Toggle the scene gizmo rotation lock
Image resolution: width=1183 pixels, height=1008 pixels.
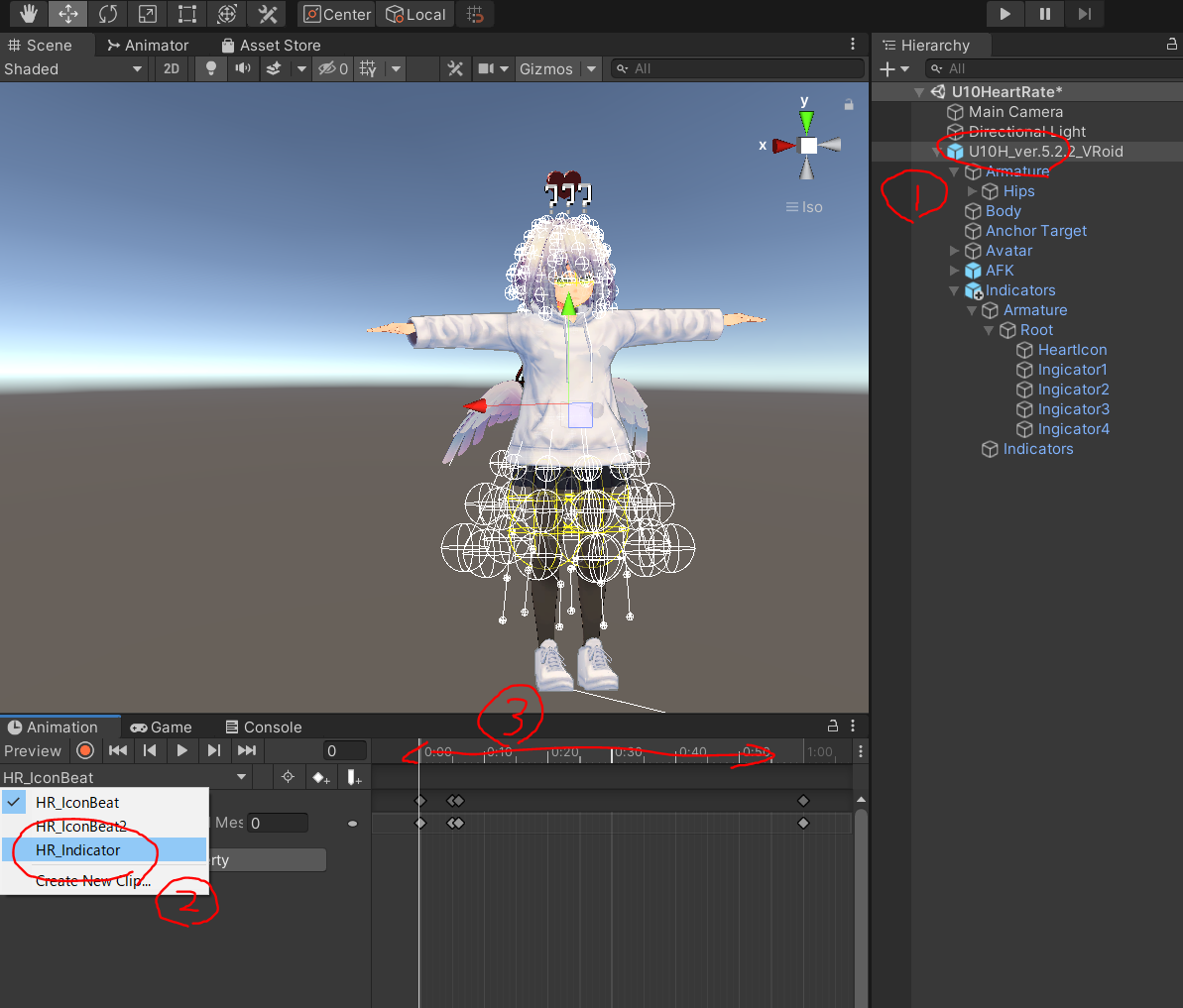(x=849, y=105)
